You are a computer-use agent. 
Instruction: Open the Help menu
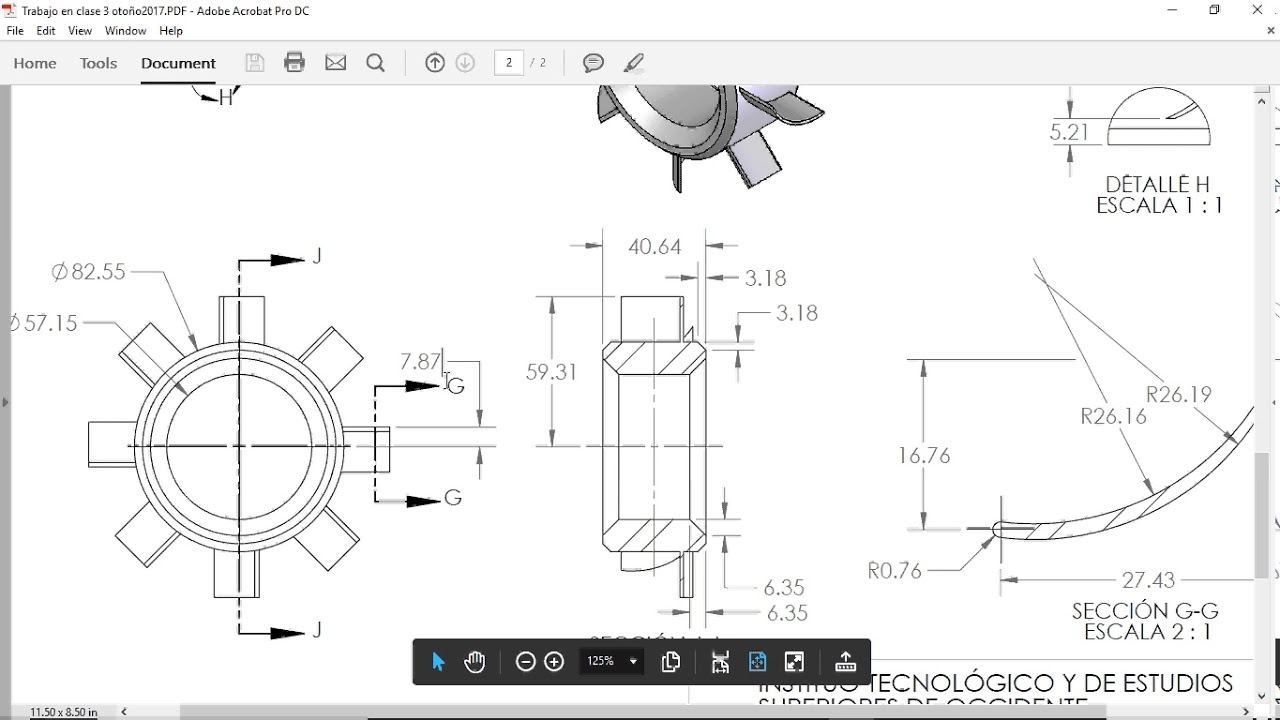tap(171, 31)
